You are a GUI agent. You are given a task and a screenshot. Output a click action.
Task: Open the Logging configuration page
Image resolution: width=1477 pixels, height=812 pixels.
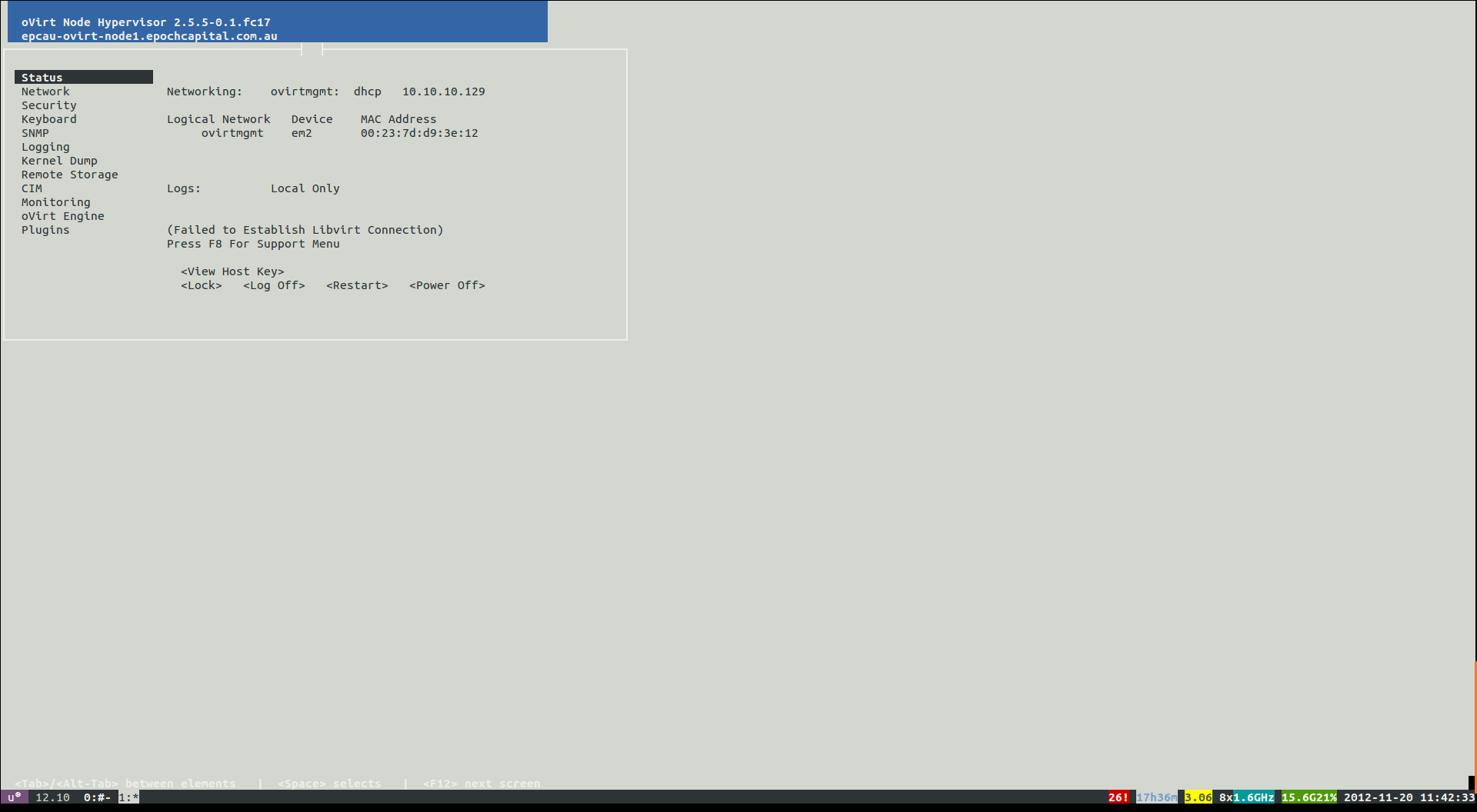(x=45, y=147)
